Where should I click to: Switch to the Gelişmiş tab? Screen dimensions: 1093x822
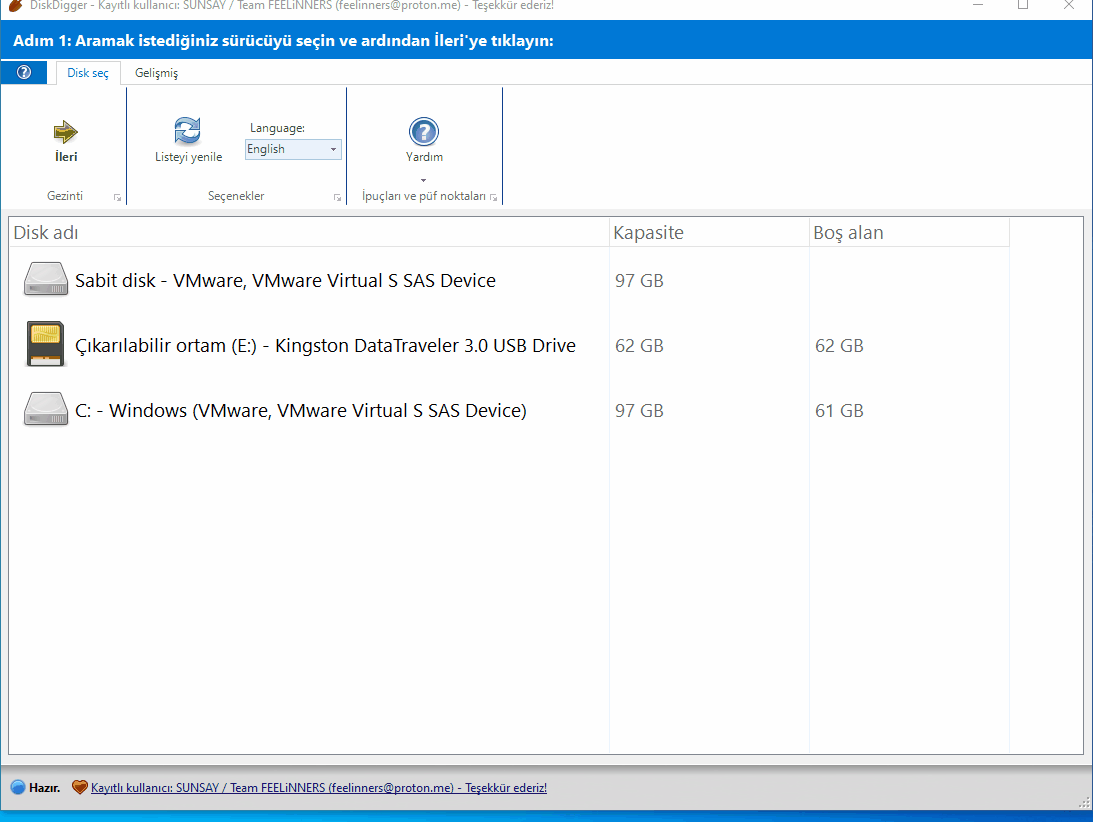[156, 73]
